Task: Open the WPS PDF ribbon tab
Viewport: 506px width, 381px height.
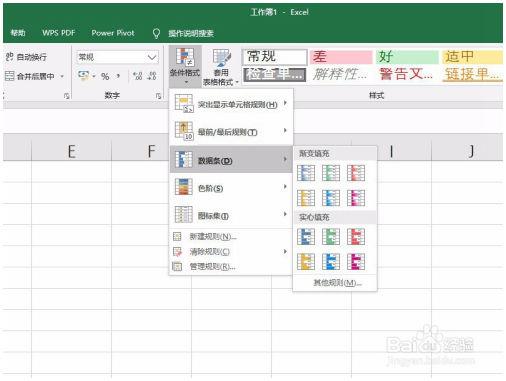Action: point(58,33)
